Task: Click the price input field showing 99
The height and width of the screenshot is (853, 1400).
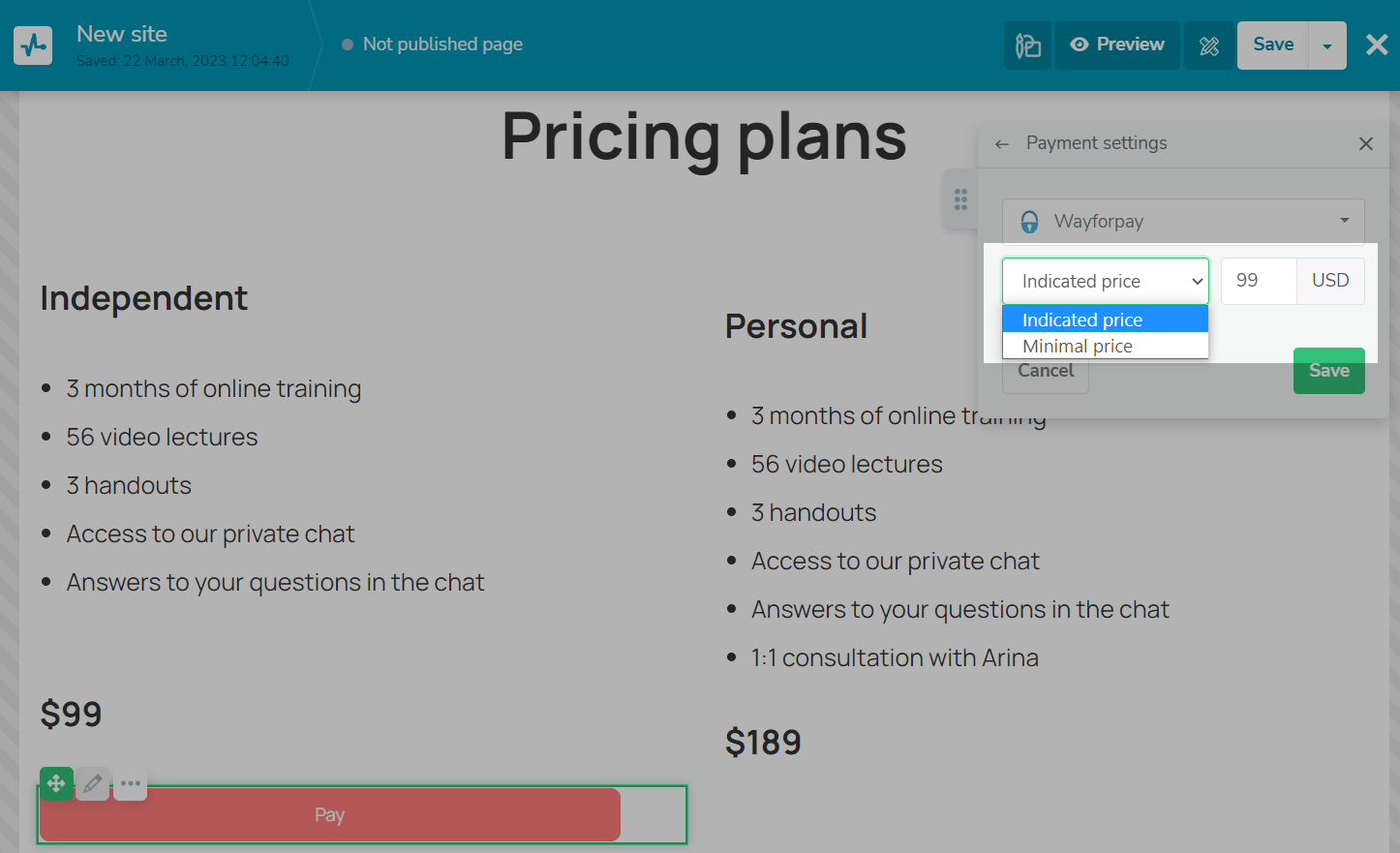Action: 1259,282
